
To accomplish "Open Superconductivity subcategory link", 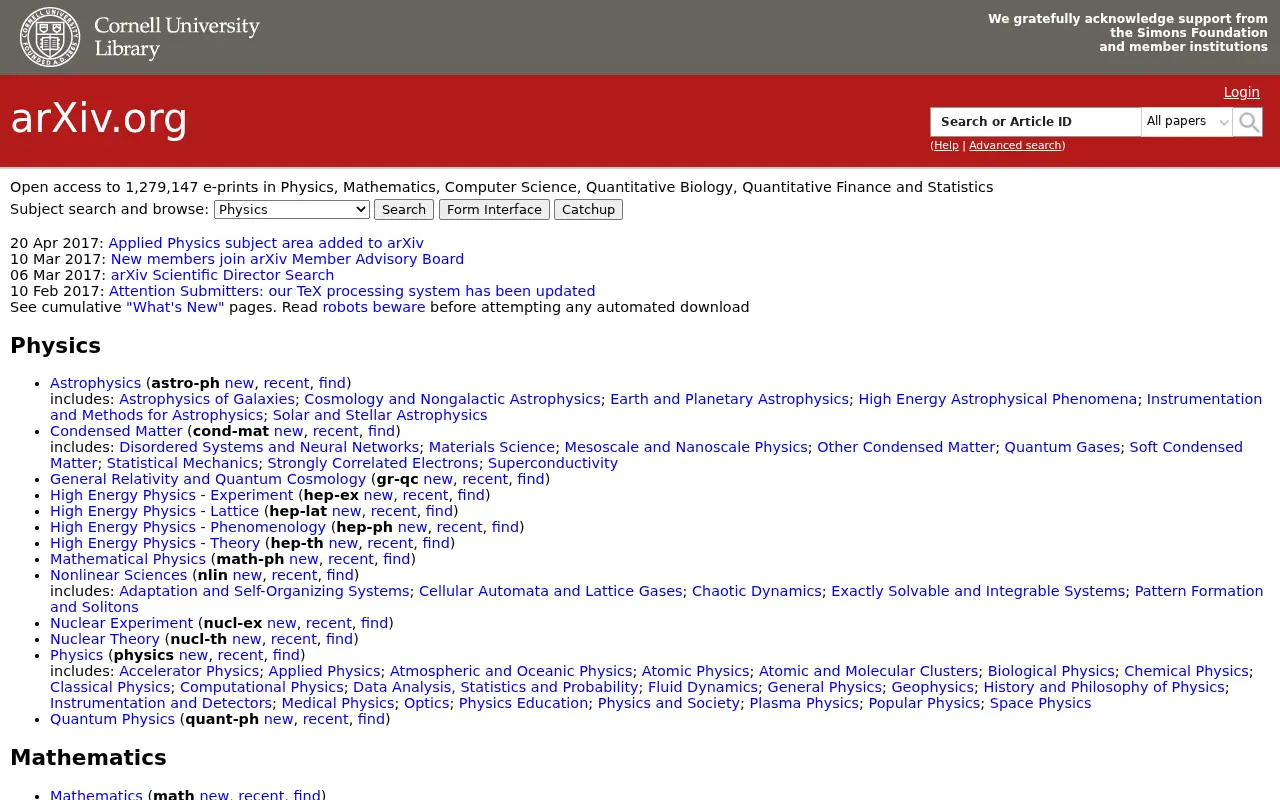I will [553, 463].
